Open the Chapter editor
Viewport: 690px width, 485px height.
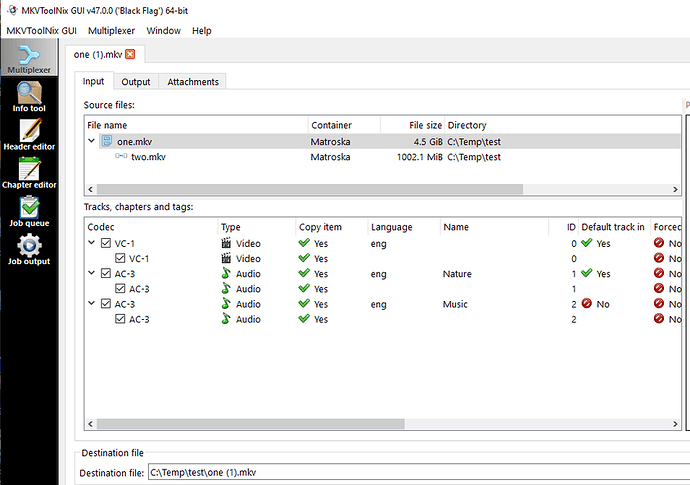coord(29,173)
